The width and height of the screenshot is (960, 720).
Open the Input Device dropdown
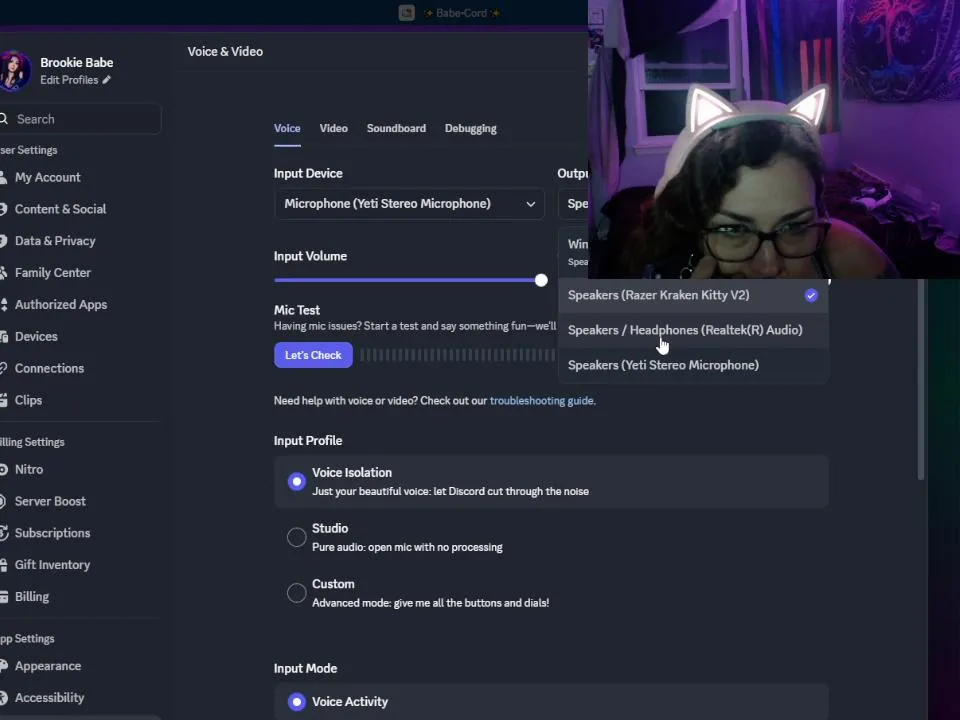[x=410, y=204]
